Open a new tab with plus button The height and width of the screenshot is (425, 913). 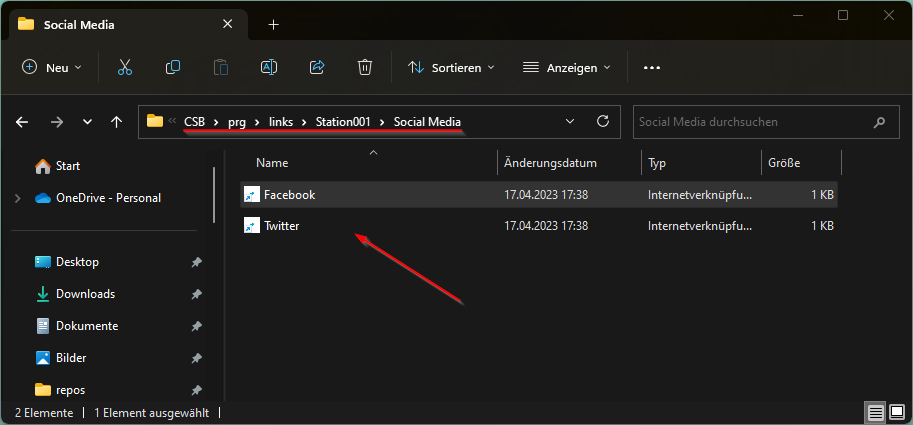click(274, 24)
